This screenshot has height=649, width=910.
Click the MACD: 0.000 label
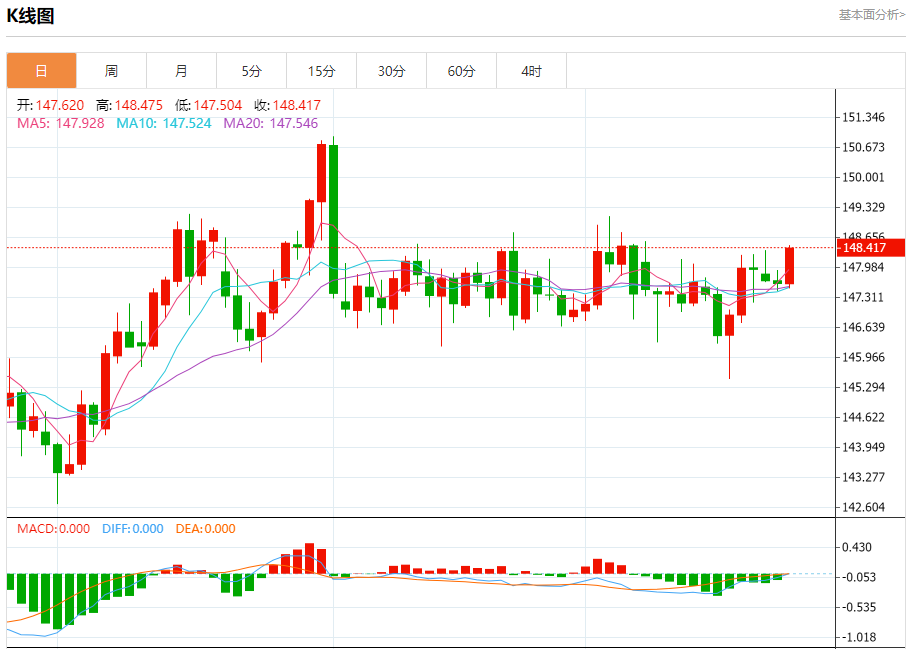tap(53, 529)
